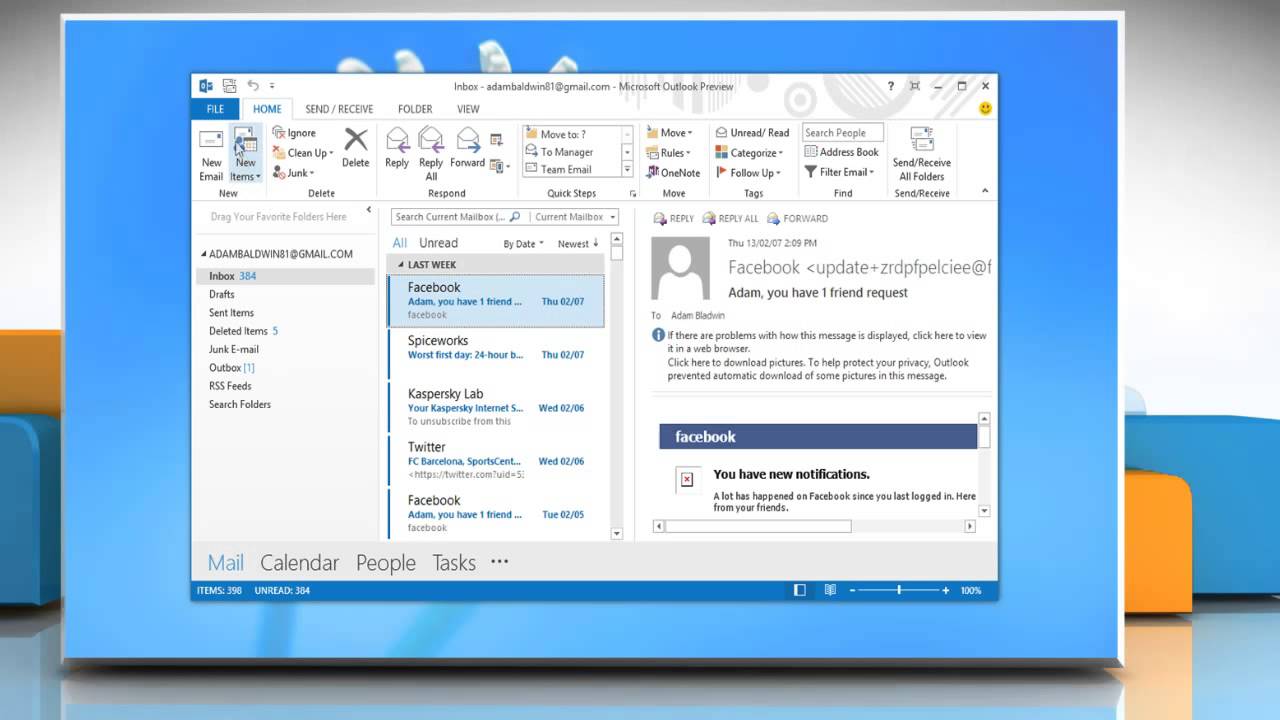
Task: Open the Kaspersky Lab email
Action: click(496, 407)
